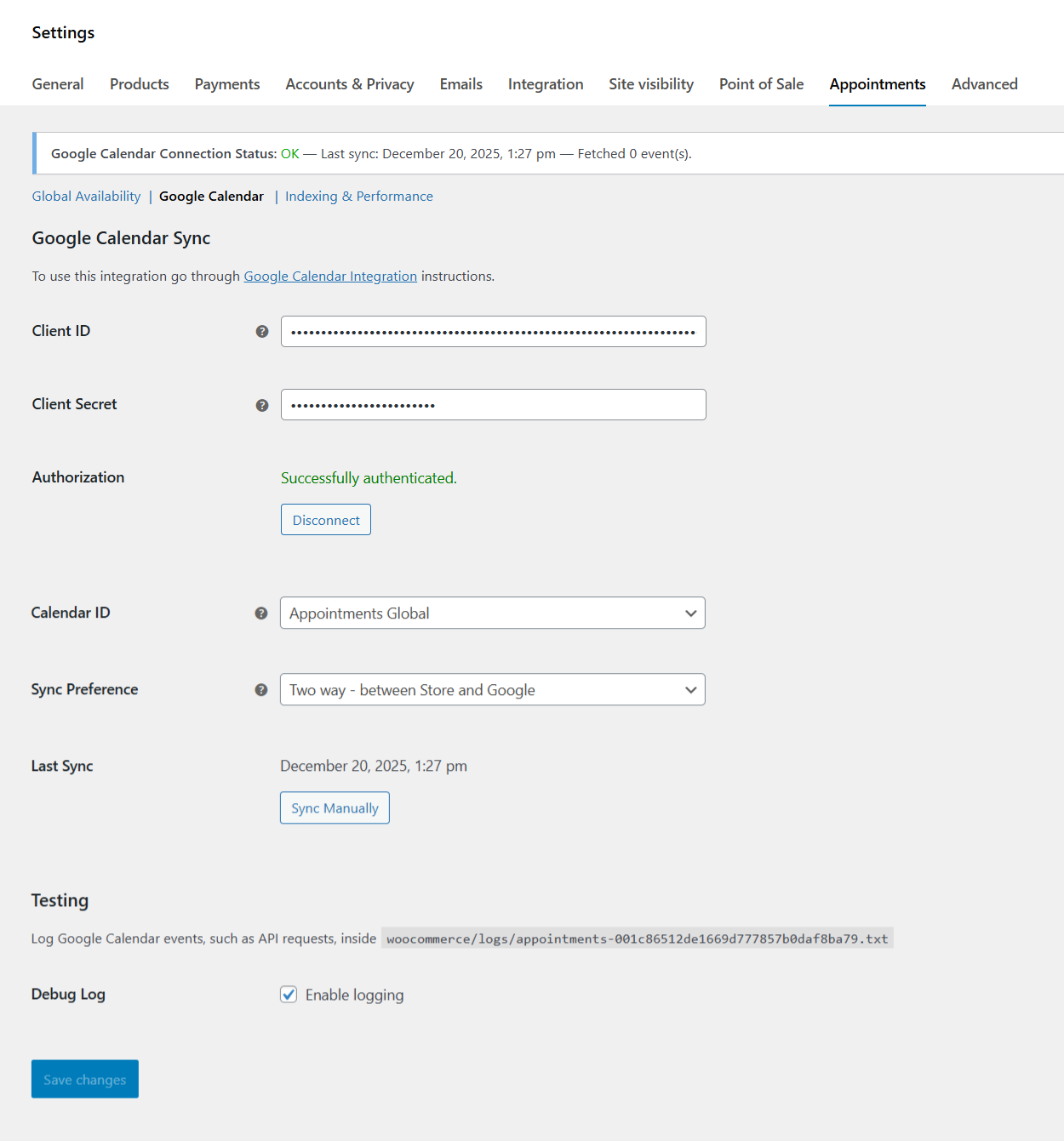Open the Client Secret help tooltip
Viewport: 1064px width, 1141px height.
point(261,405)
